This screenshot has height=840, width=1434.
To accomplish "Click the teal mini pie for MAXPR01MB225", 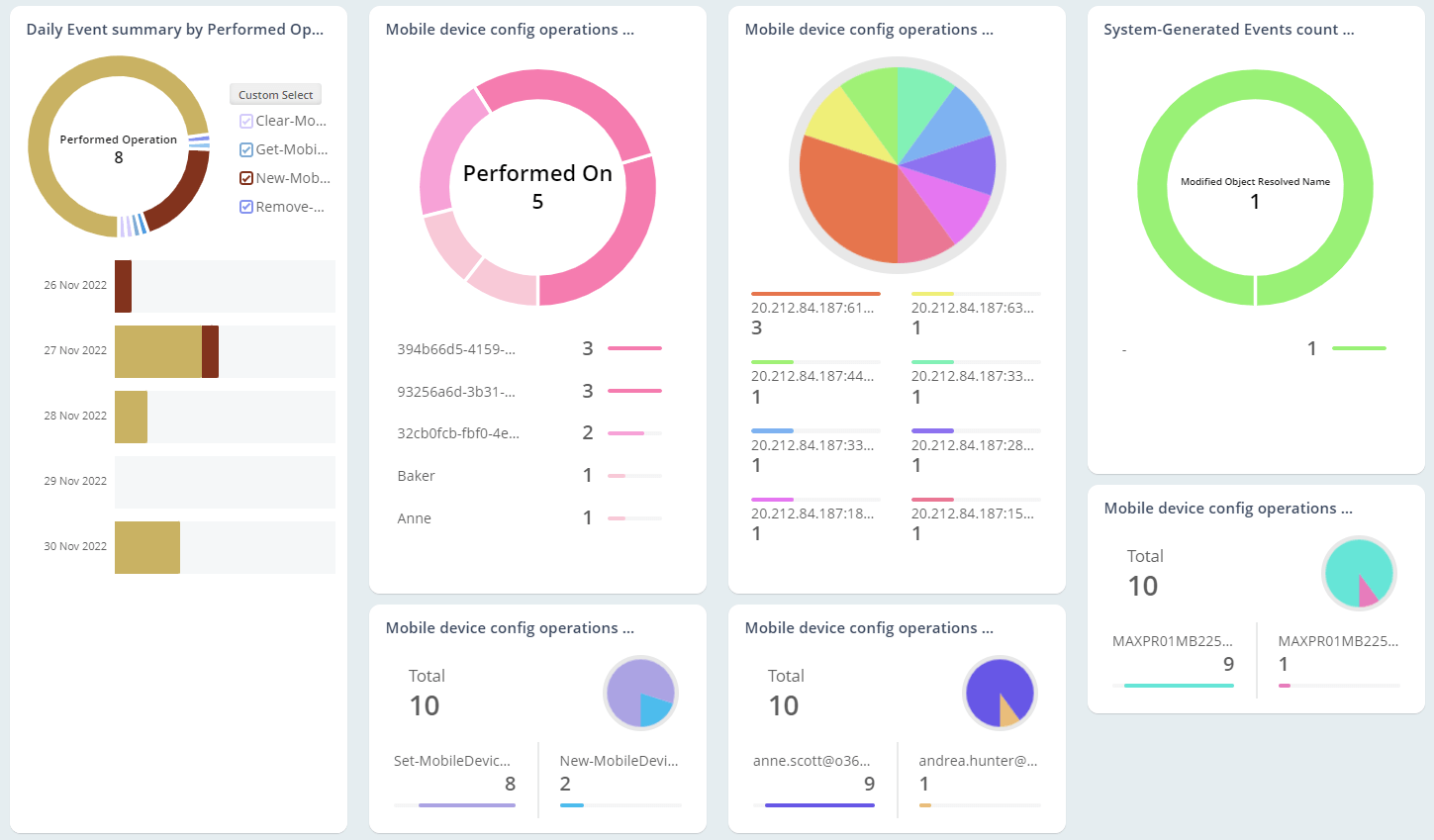I will 1359,574.
